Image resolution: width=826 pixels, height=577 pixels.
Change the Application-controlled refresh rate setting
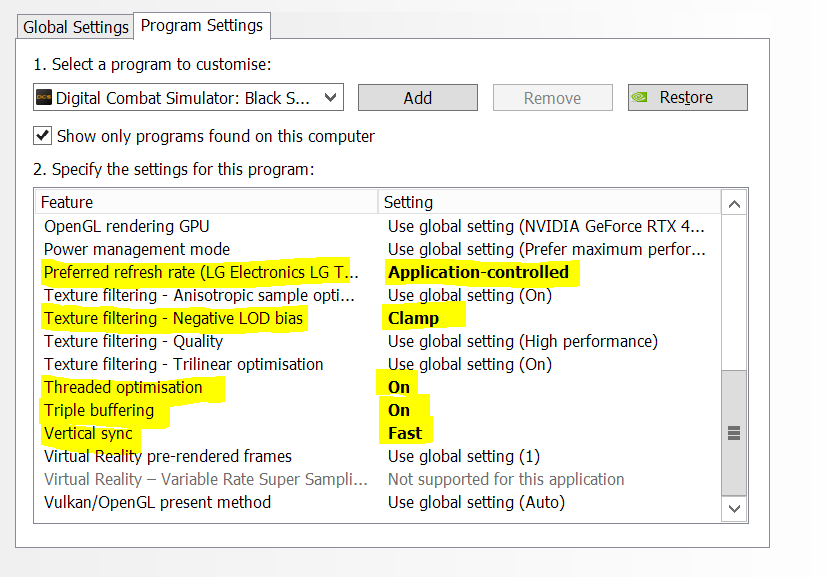click(x=478, y=272)
